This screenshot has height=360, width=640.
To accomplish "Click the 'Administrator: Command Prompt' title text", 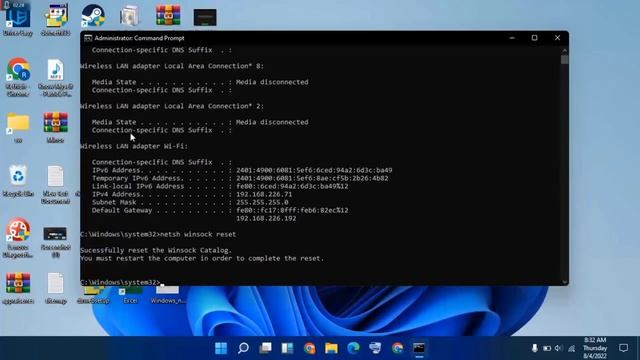I will tap(139, 38).
